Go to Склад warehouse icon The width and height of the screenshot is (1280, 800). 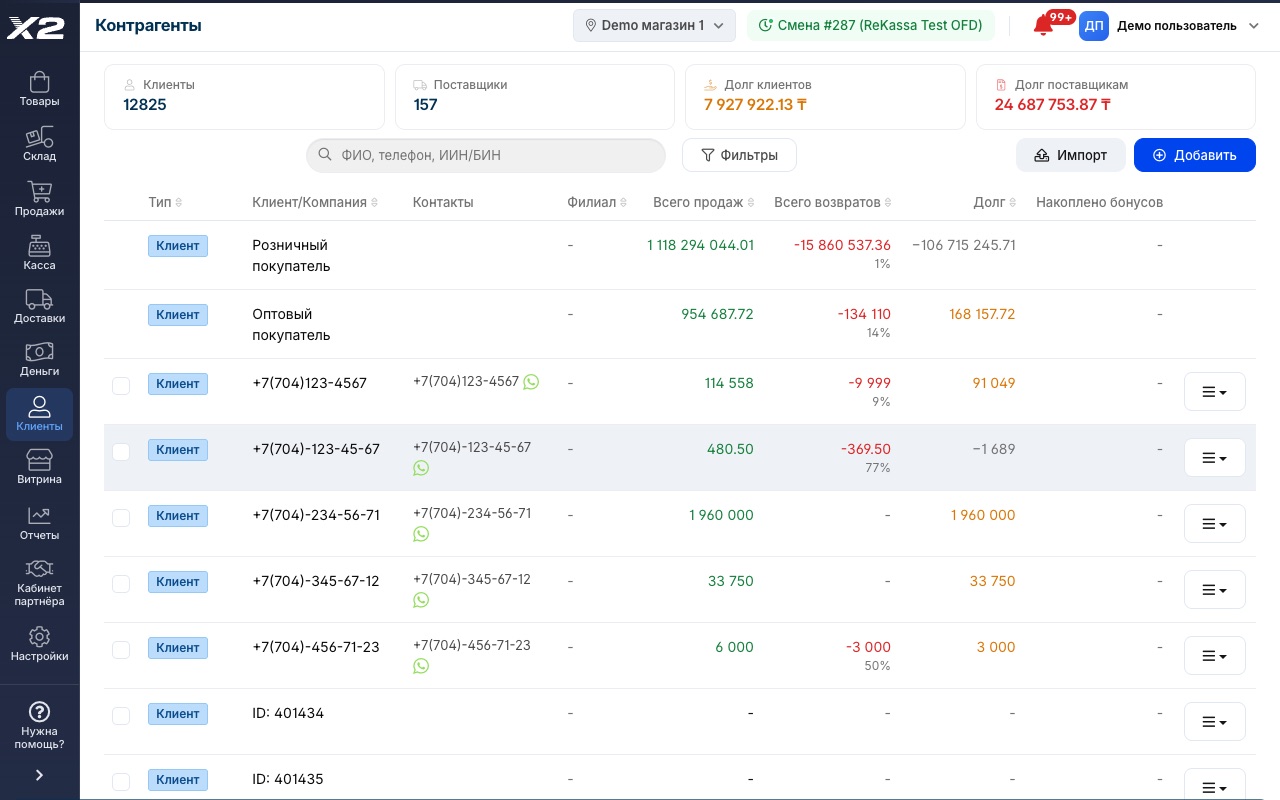[39, 144]
